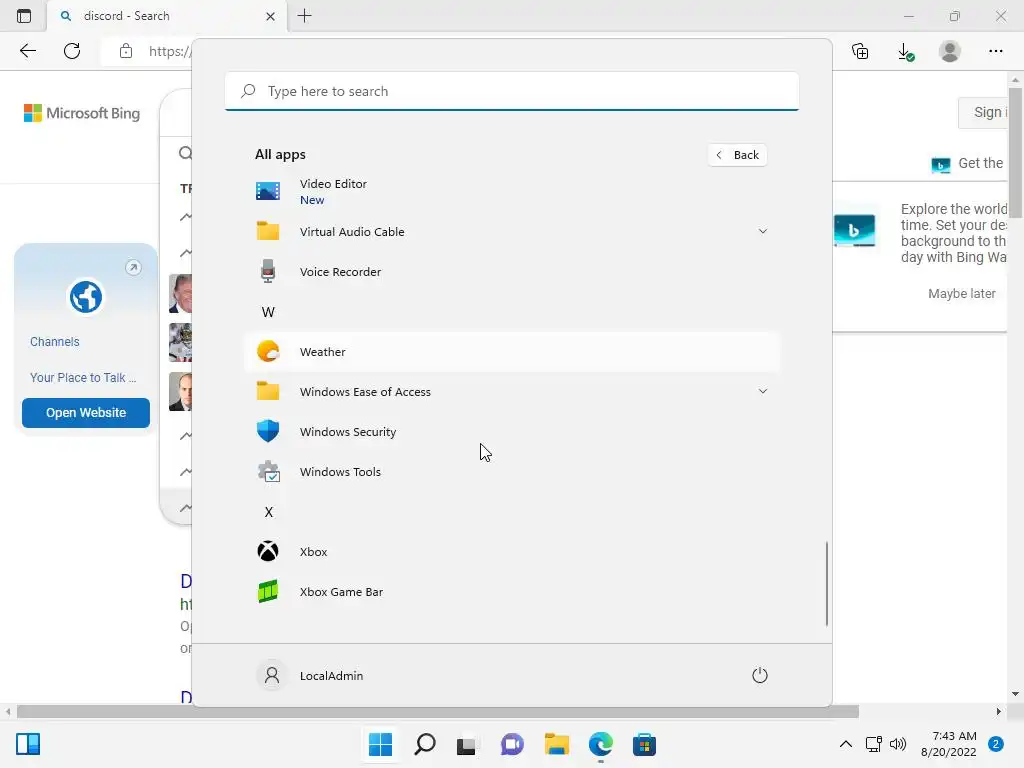Click the Back button in All apps

click(737, 155)
